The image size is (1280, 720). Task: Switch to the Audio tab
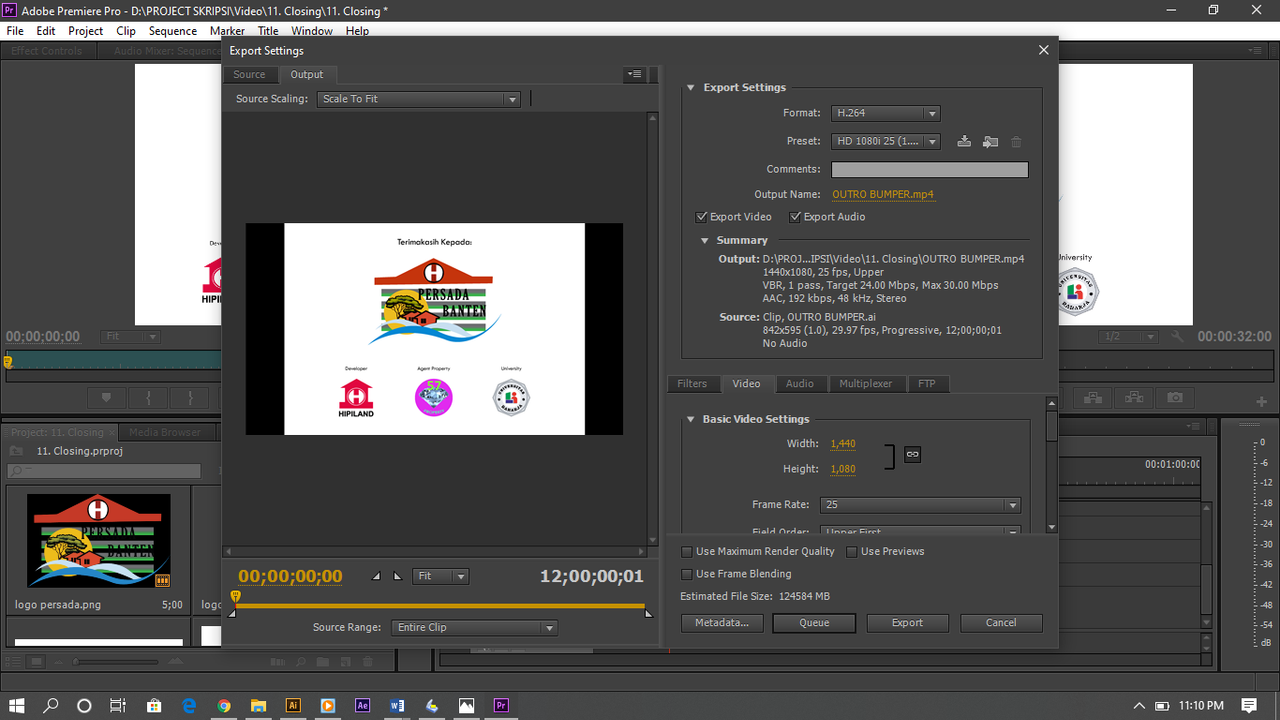(x=800, y=384)
